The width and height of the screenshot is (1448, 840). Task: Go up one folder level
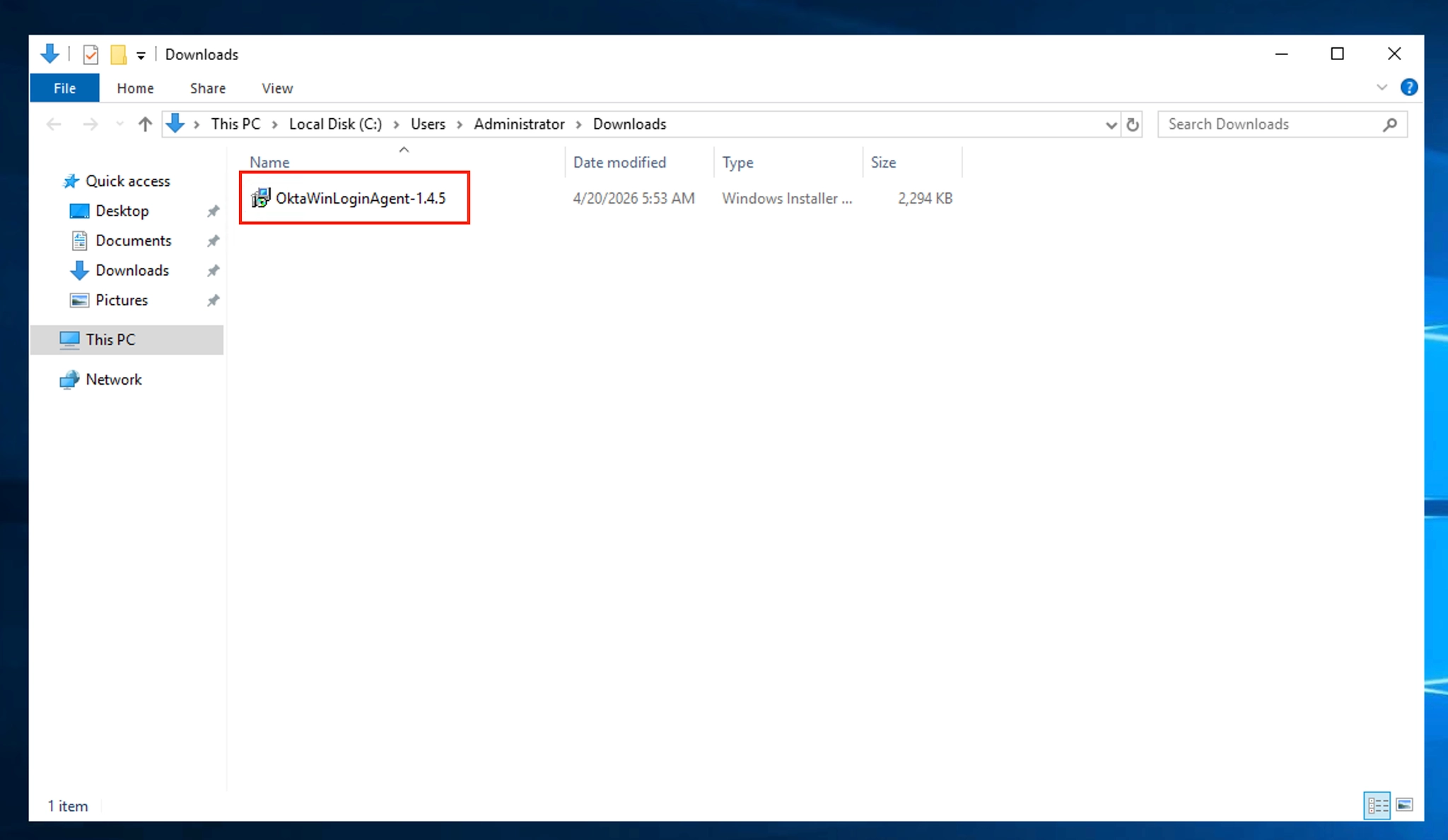tap(145, 124)
